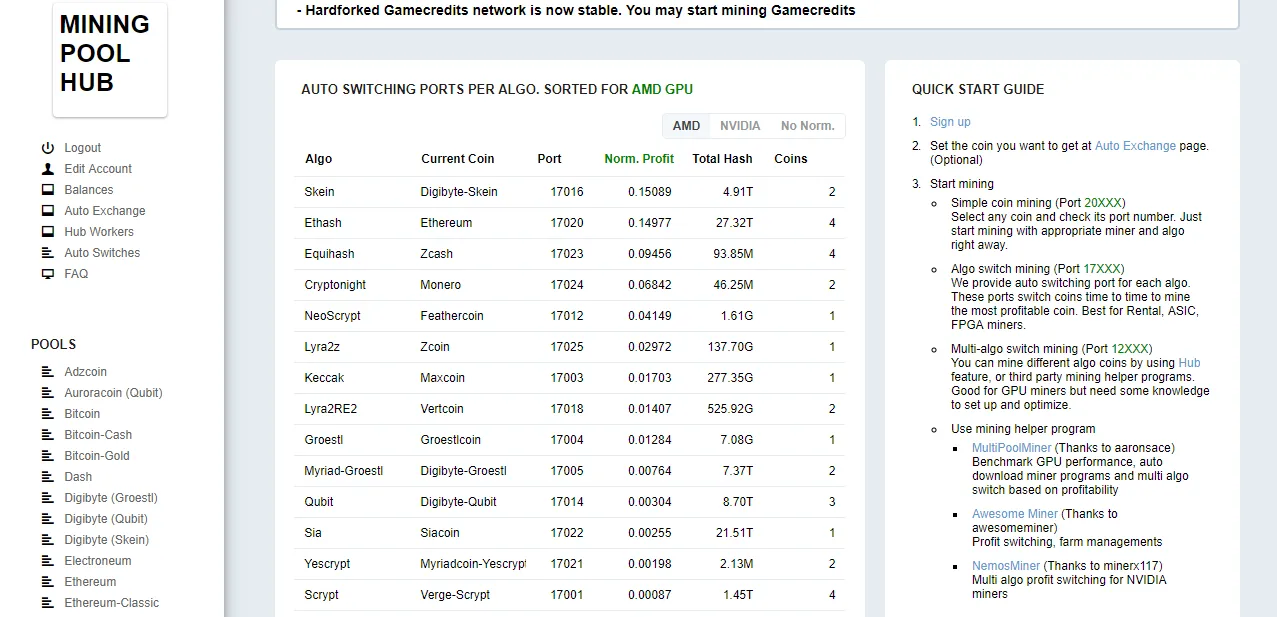Click the Total Hash column header
1277x617 pixels.
722,159
